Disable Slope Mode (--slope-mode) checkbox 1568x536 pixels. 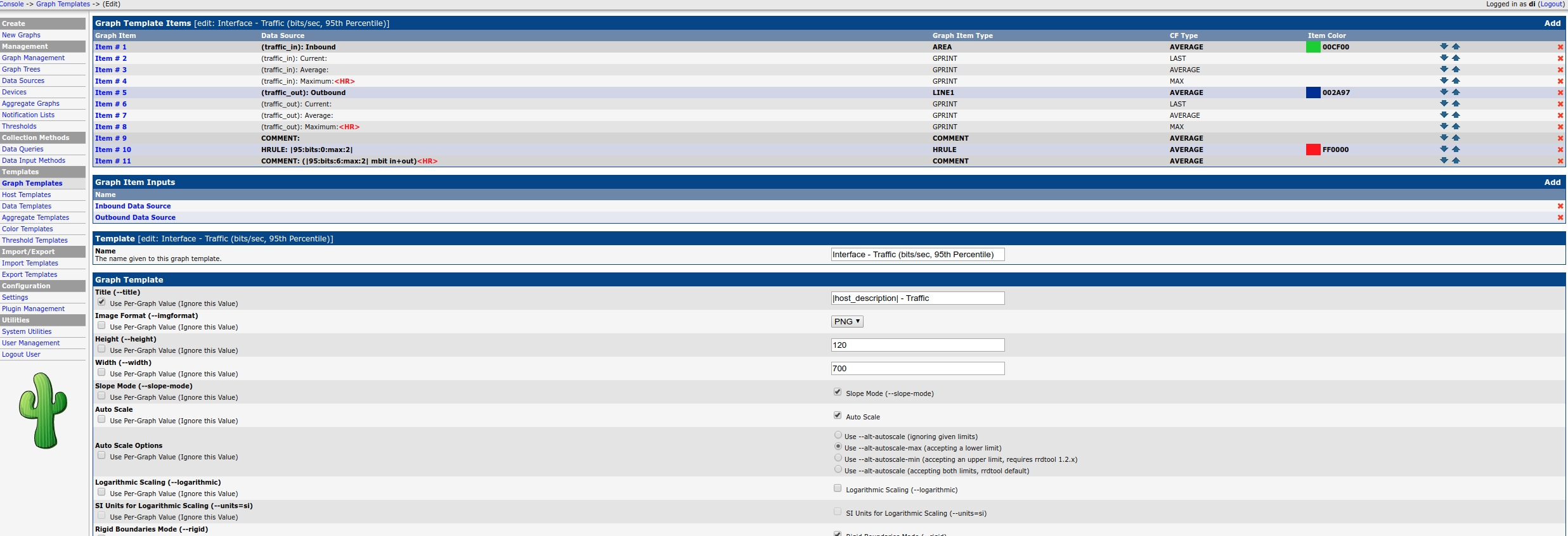(x=838, y=392)
